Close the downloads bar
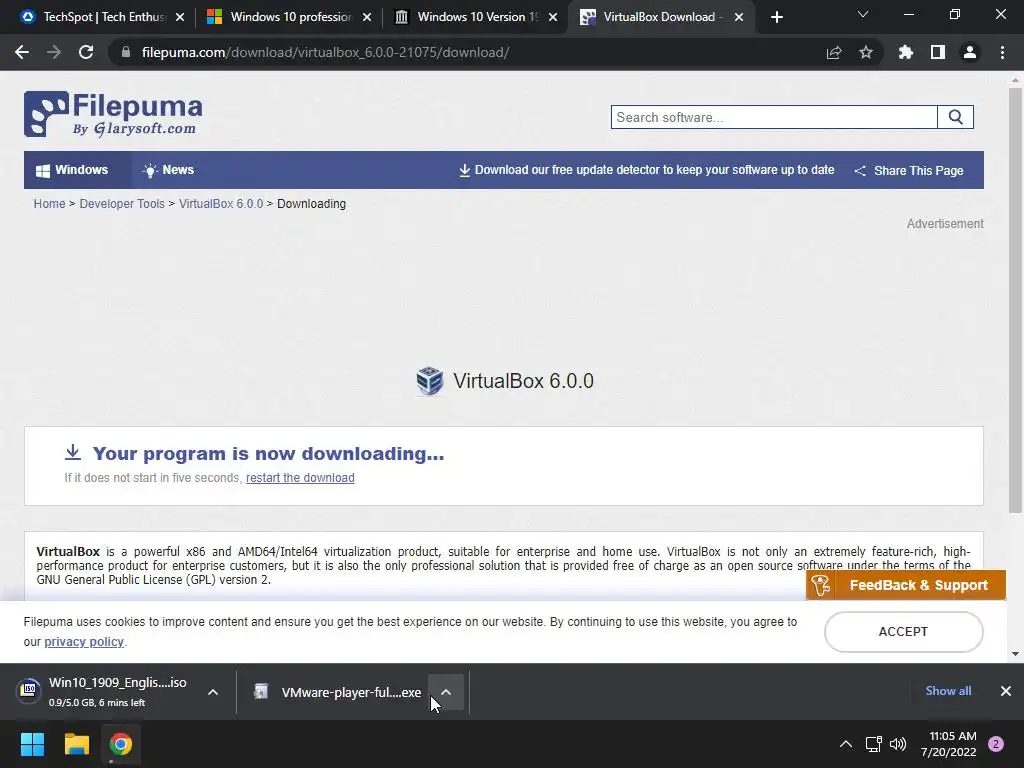This screenshot has height=768, width=1024. [x=1006, y=691]
